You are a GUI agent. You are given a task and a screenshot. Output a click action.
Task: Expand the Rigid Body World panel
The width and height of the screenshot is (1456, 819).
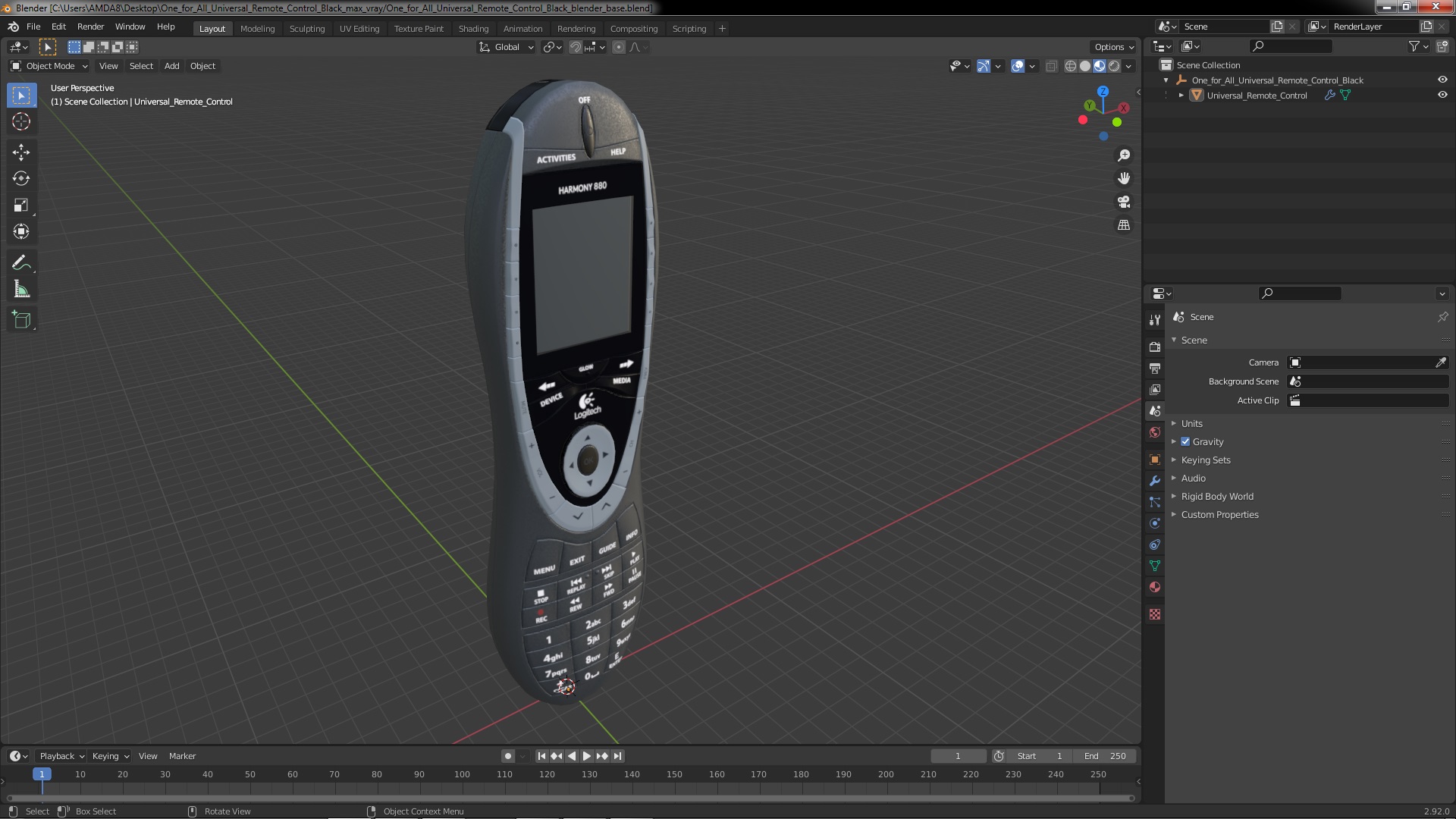[1217, 496]
